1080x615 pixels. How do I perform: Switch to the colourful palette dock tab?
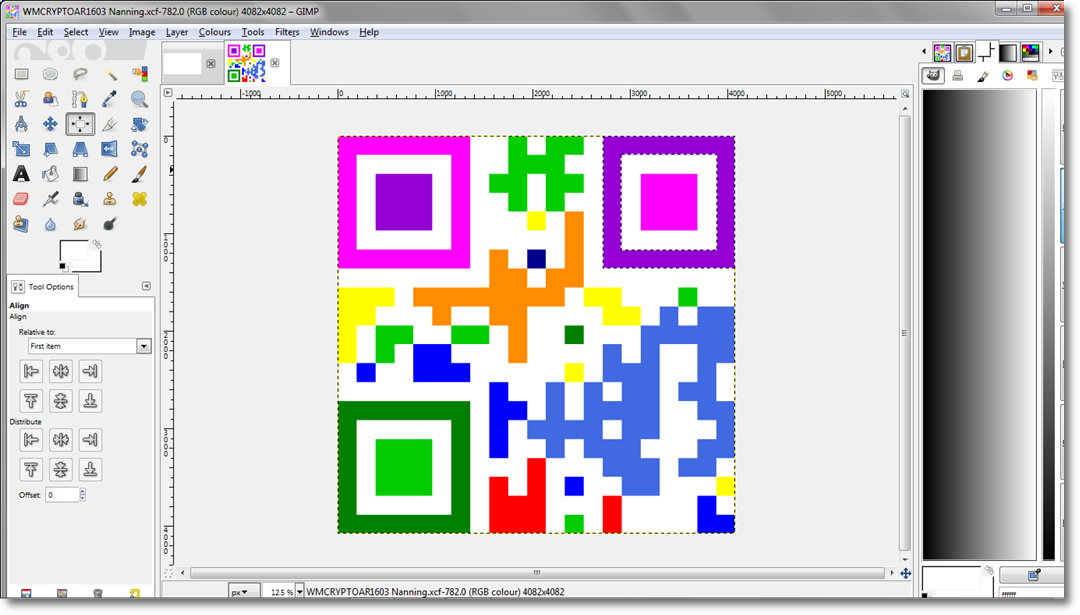tap(1030, 52)
